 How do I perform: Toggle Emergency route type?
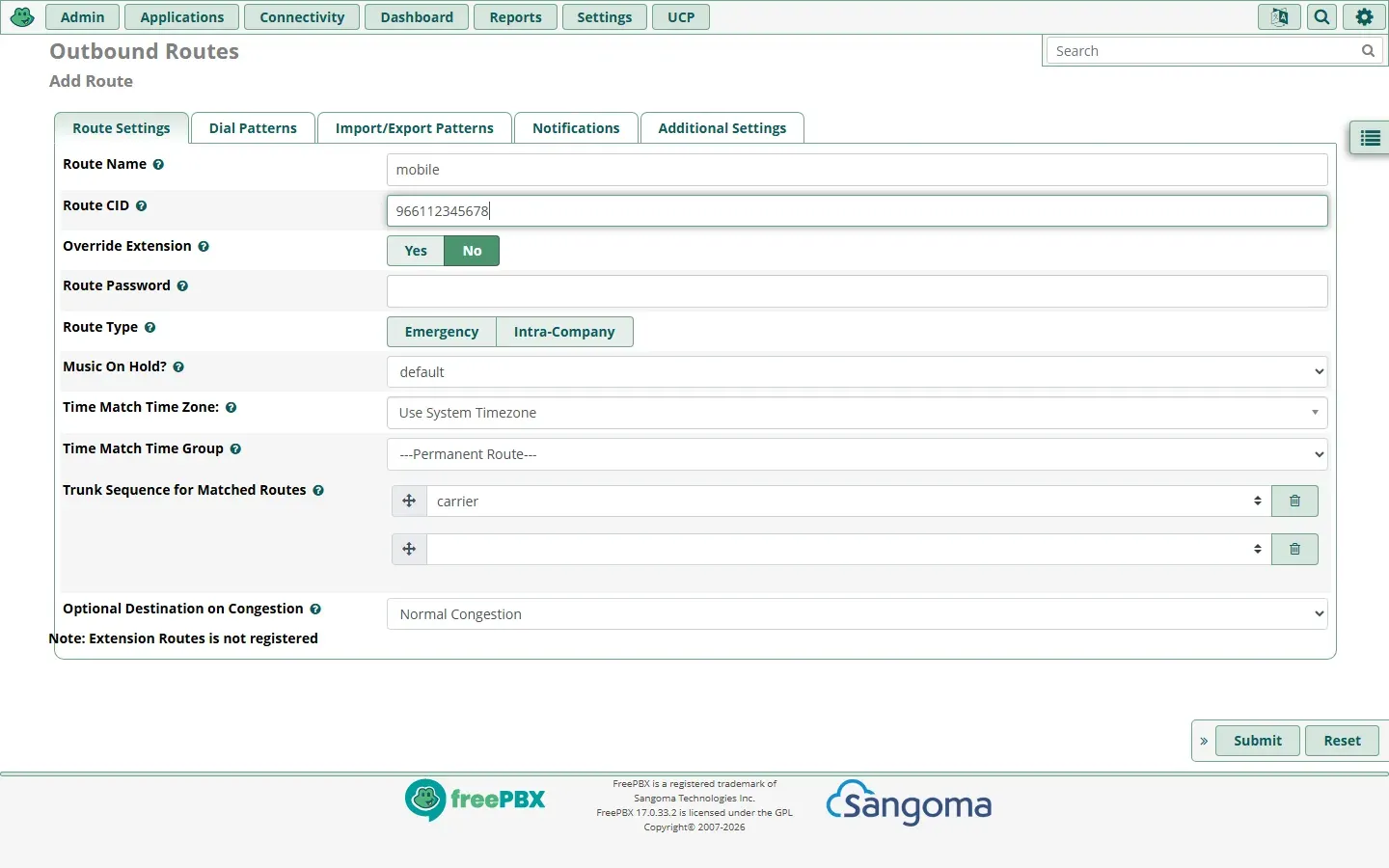click(442, 332)
